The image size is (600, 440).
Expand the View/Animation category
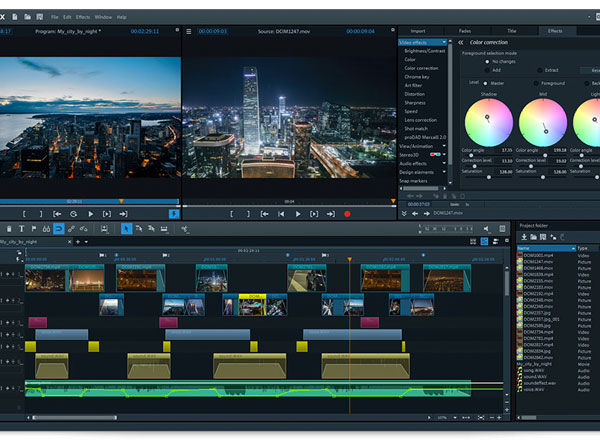[x=444, y=146]
